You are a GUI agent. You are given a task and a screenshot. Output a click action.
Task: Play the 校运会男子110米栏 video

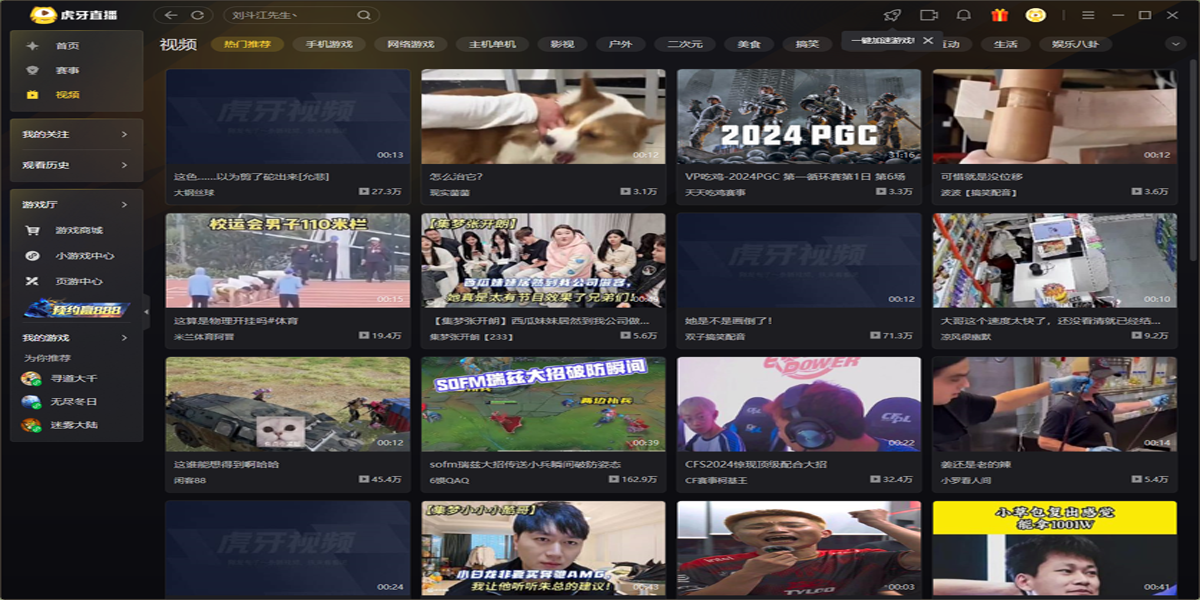pos(288,260)
